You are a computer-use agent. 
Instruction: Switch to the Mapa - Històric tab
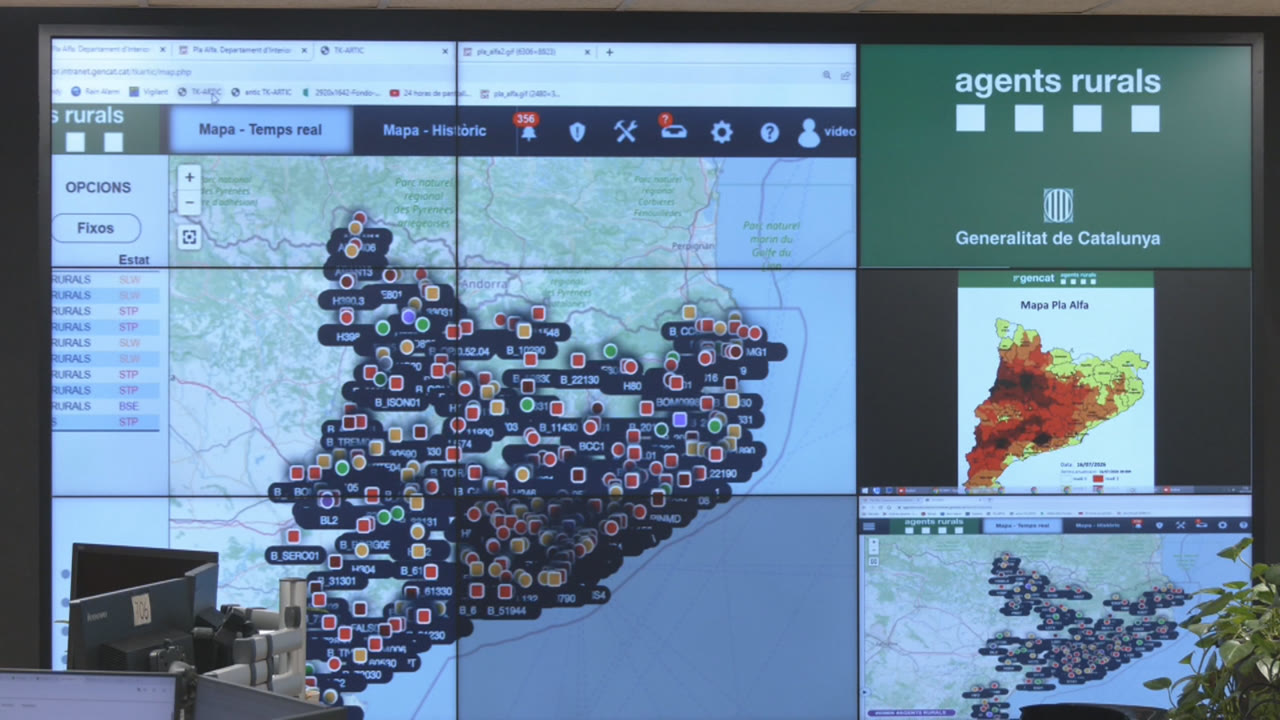pyautogui.click(x=434, y=131)
